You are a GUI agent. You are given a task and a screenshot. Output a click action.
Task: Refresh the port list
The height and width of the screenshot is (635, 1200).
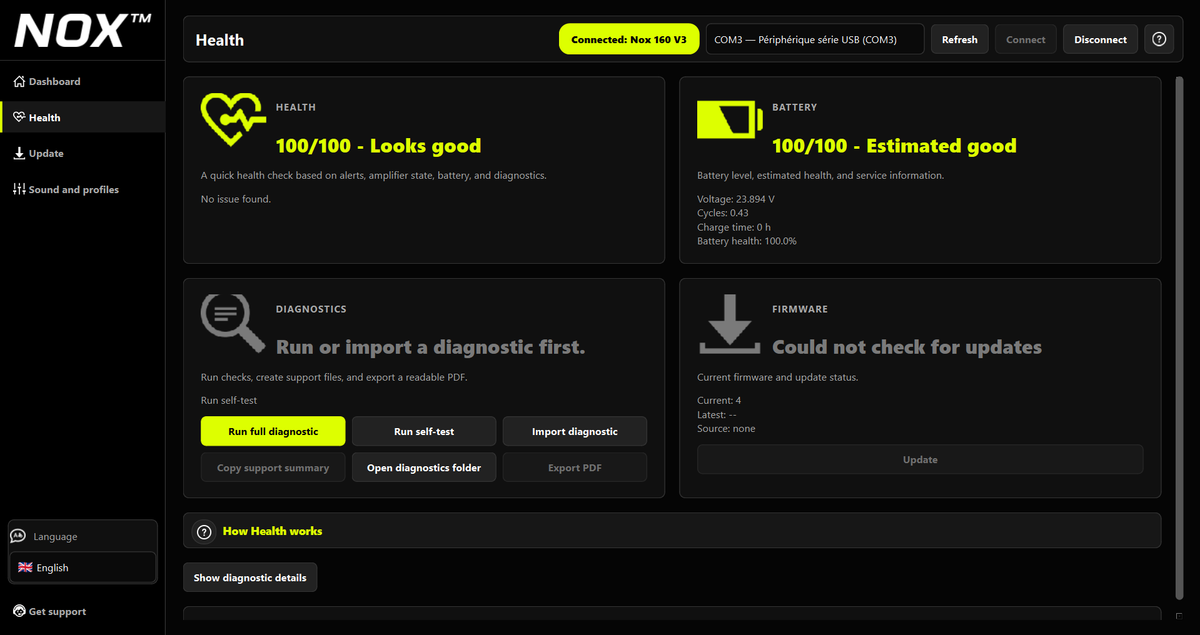[x=960, y=39]
